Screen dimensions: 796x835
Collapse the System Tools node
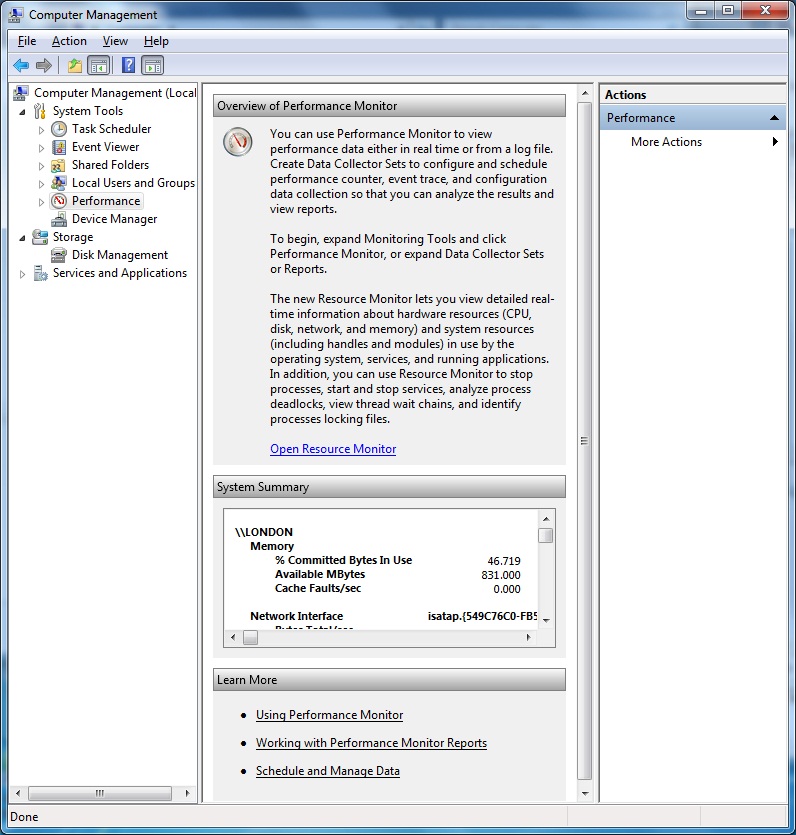pos(22,112)
